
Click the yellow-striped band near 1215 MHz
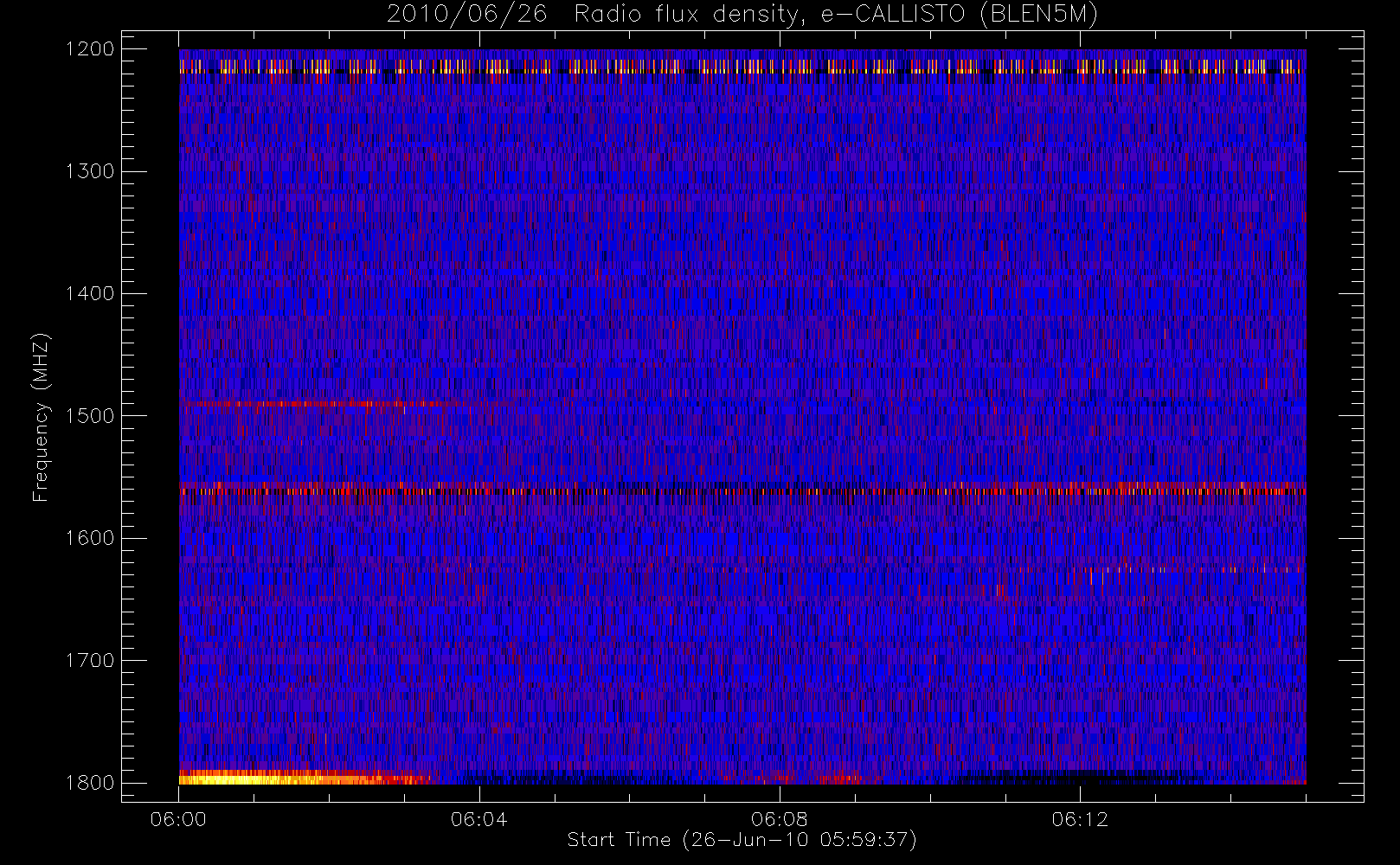[742, 67]
